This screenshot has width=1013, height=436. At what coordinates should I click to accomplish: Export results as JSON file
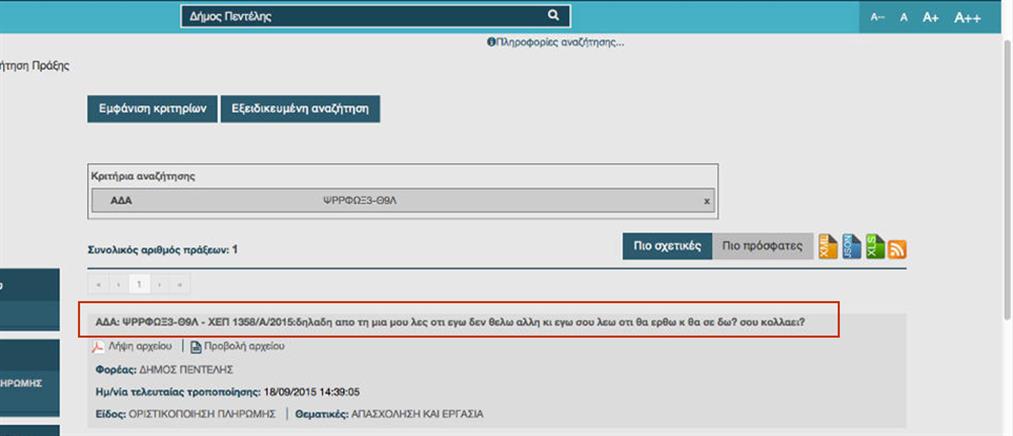point(851,247)
